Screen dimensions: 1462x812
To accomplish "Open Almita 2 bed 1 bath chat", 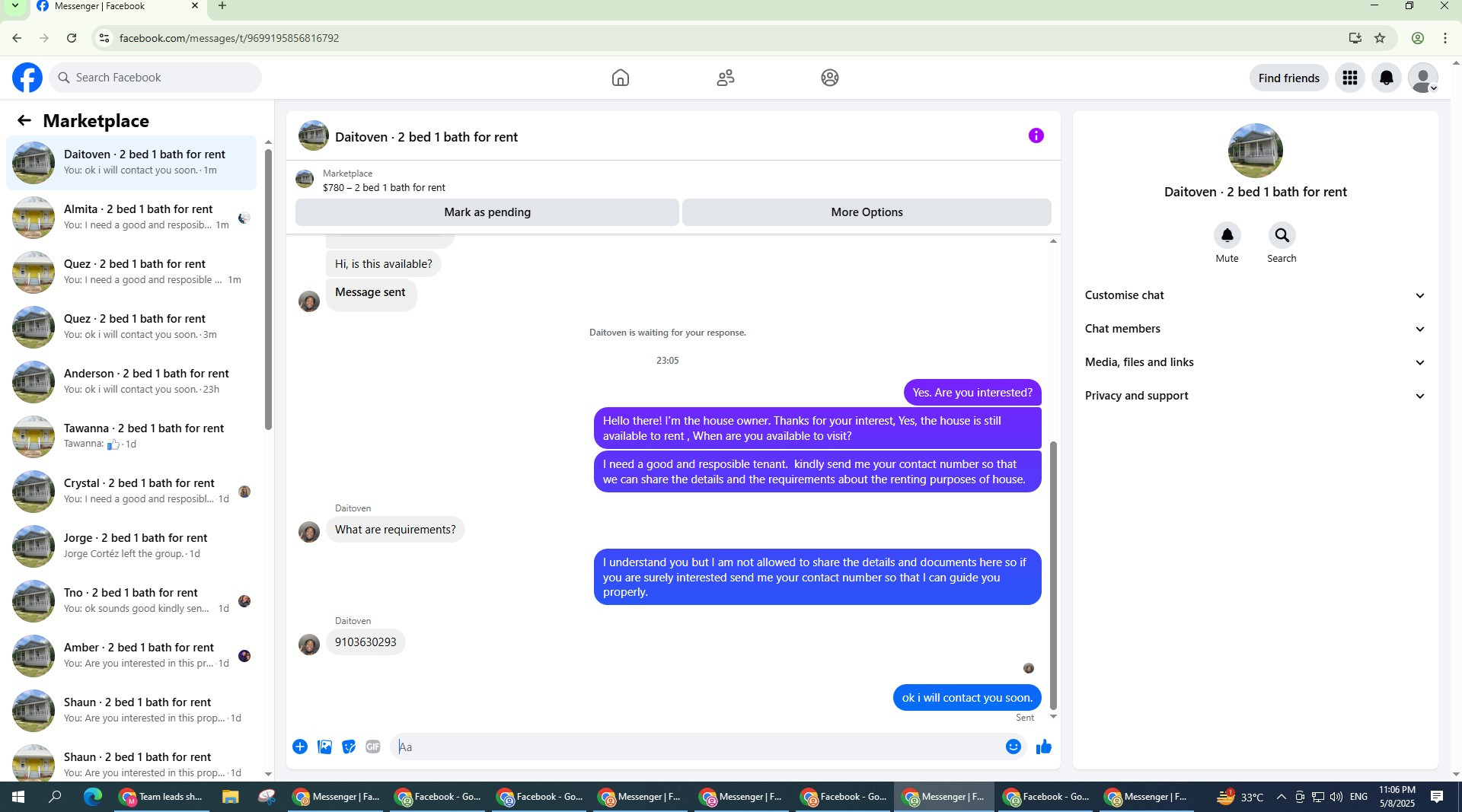I will coord(131,217).
